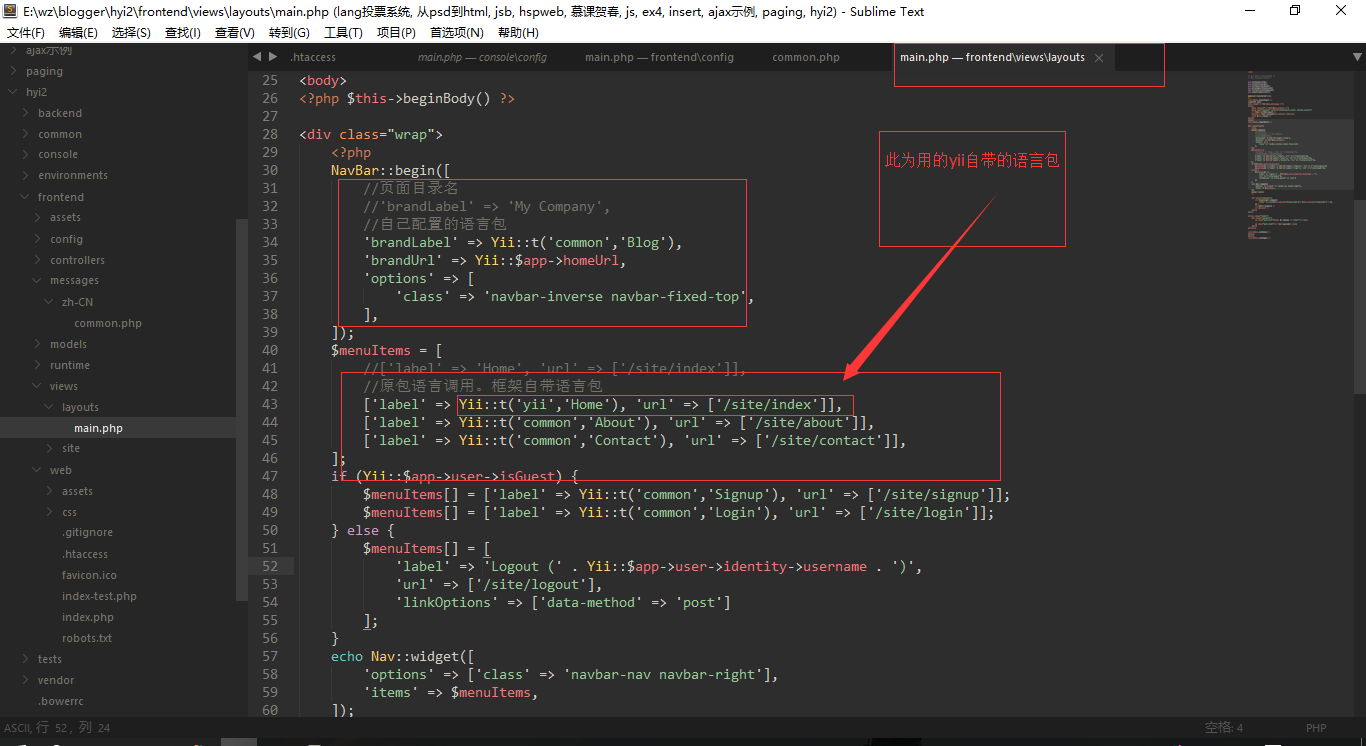1366x746 pixels.
Task: Click line number 52 in gutter
Action: (269, 566)
